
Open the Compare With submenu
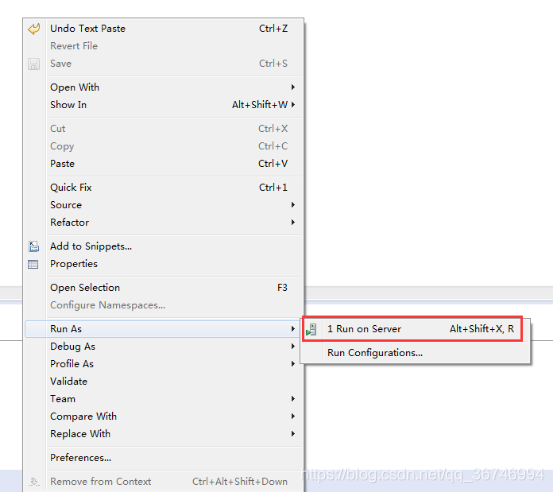click(x=163, y=416)
